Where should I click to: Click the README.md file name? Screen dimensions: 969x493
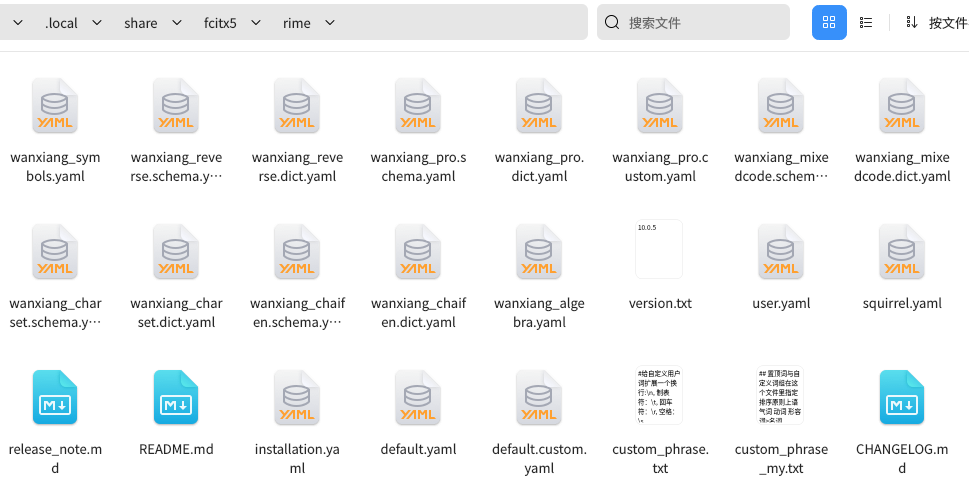176,449
